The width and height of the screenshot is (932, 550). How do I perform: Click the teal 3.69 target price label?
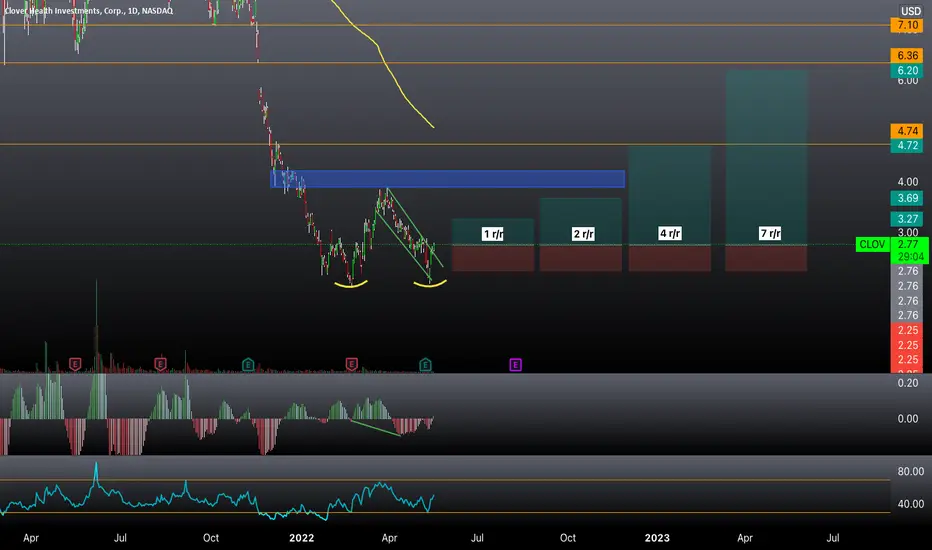[x=907, y=198]
